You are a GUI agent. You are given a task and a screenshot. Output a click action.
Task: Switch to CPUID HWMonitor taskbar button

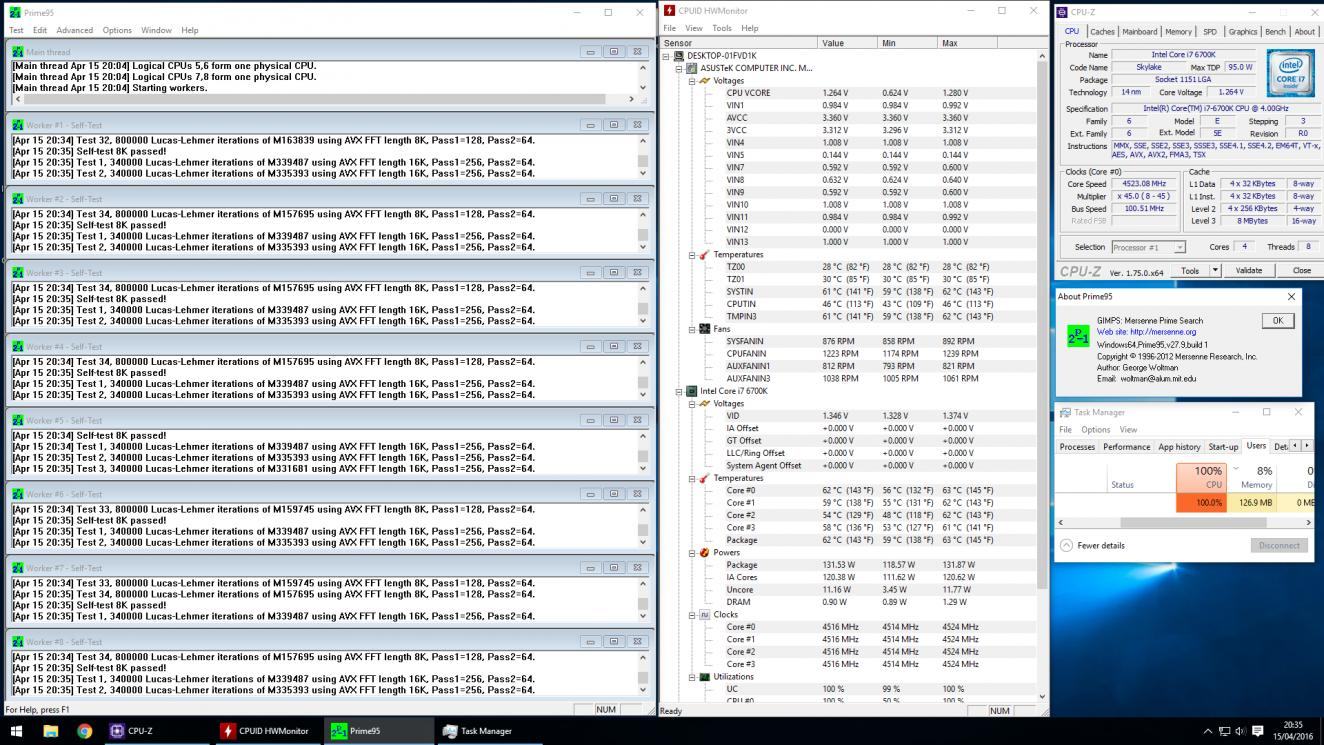coord(269,731)
